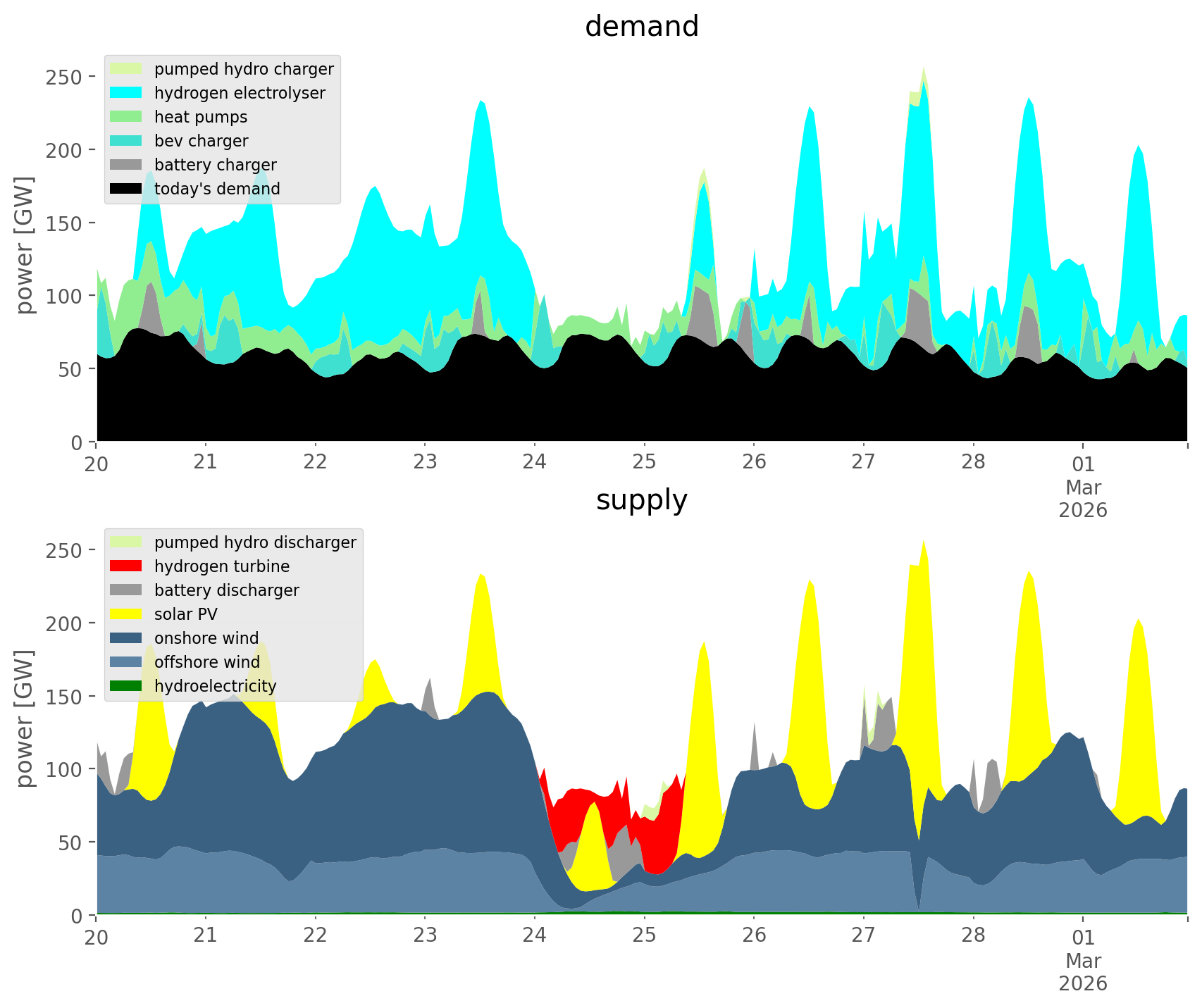
Task: Click the battery discharger legend label
Action: point(226,590)
